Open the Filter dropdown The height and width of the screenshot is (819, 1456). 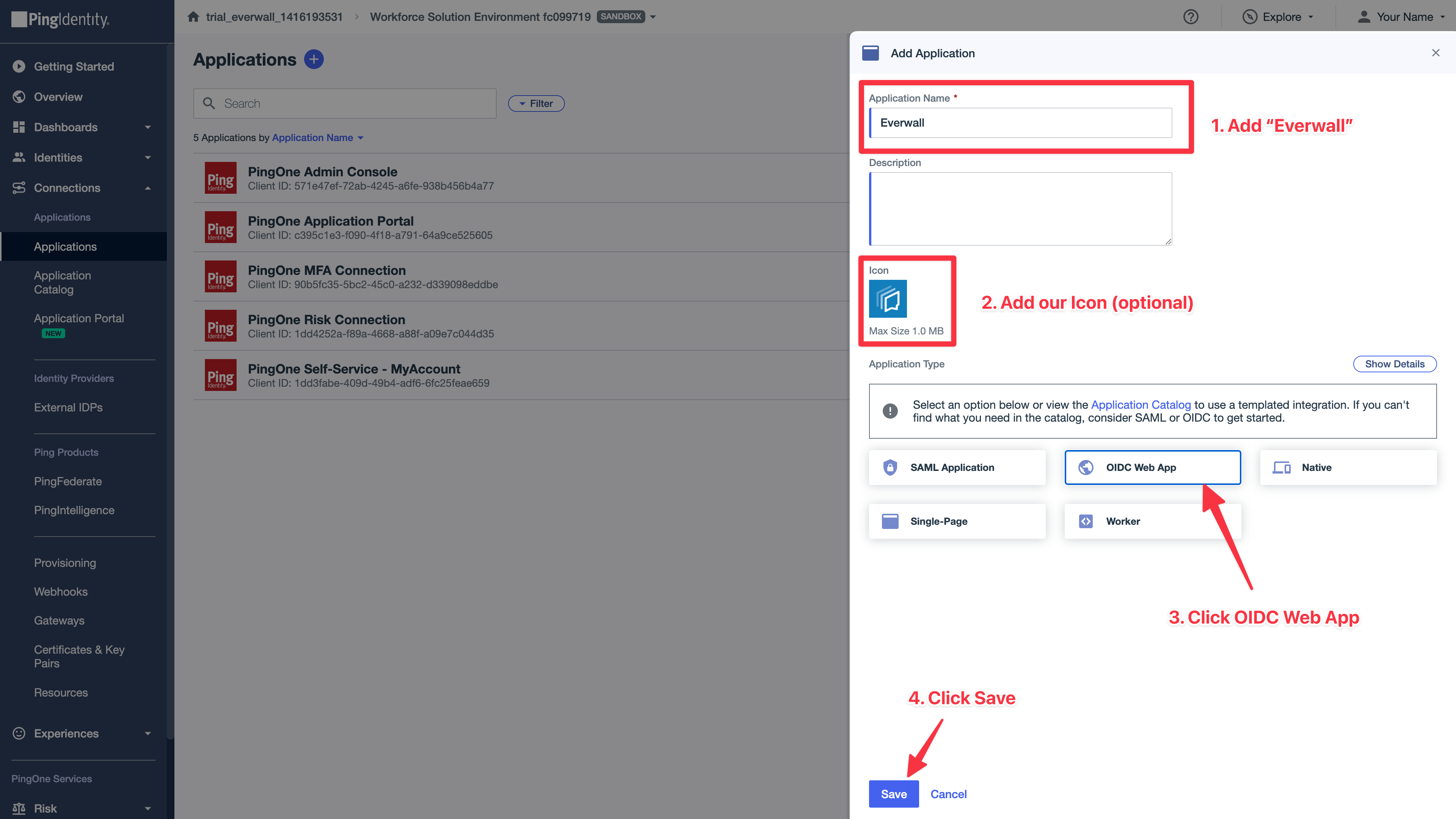coord(536,104)
